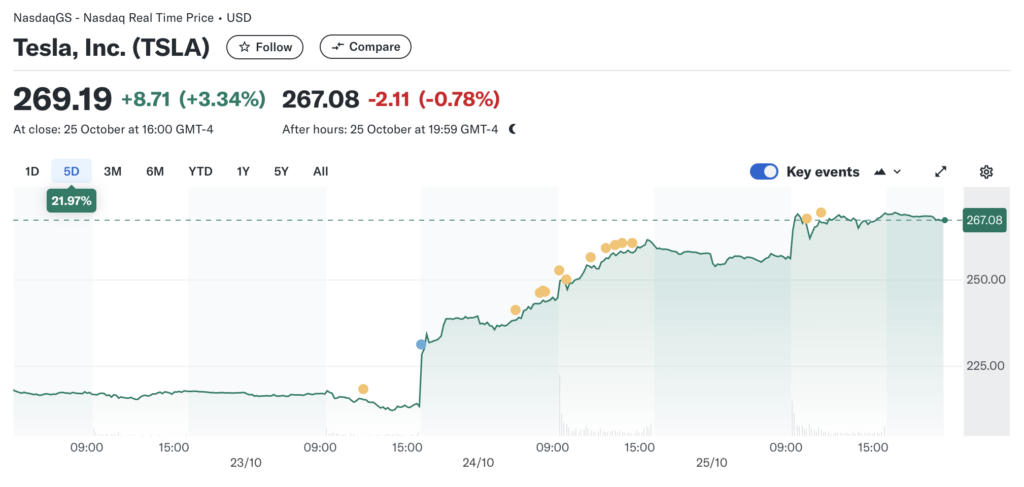This screenshot has height=487, width=1024.
Task: Select the 1D time range
Action: tap(32, 171)
